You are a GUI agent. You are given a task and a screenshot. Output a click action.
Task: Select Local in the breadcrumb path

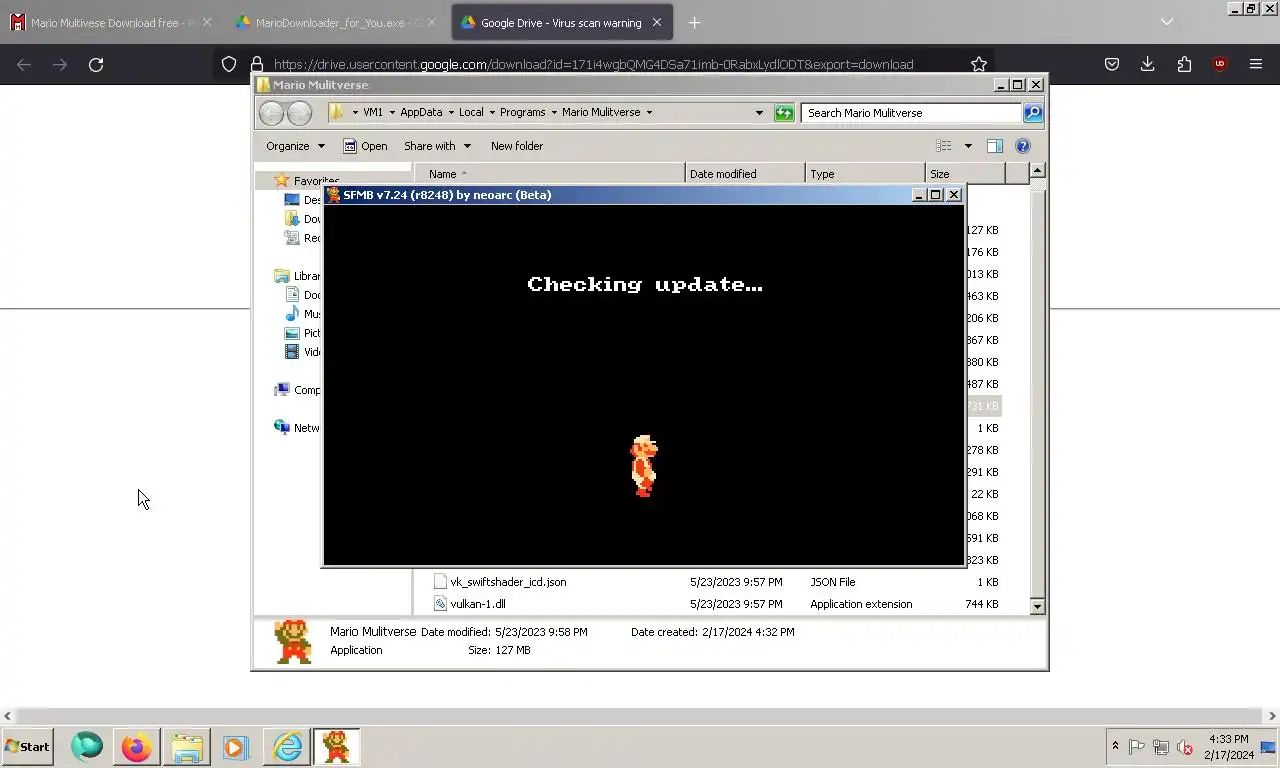pos(471,112)
